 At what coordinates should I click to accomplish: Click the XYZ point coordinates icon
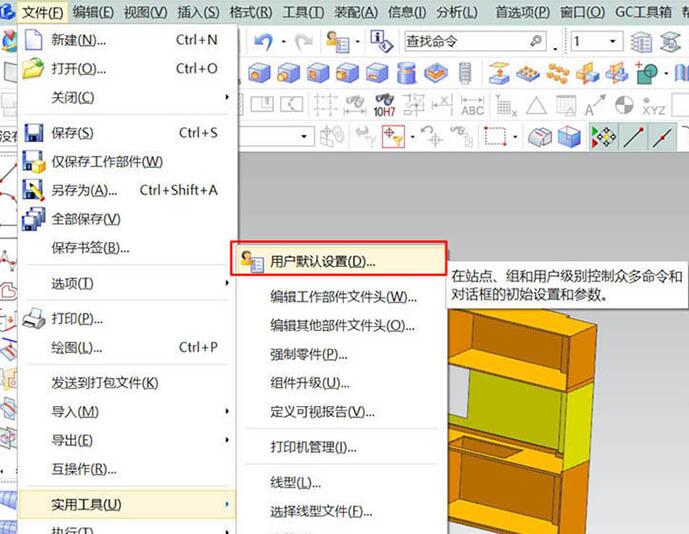(x=653, y=105)
